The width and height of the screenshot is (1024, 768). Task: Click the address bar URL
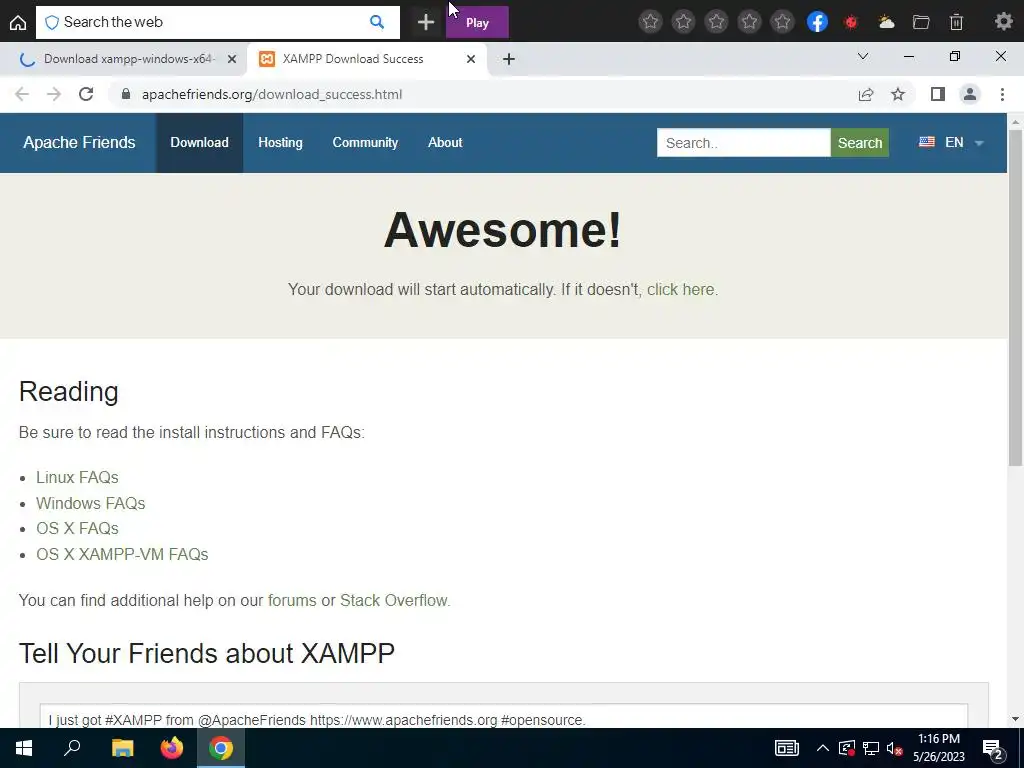pyautogui.click(x=272, y=94)
